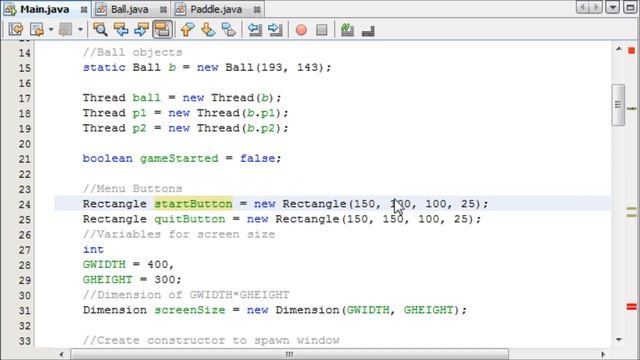Click the vertical scrollbar up arrow
Viewport: 640px width, 360px height.
click(x=619, y=49)
